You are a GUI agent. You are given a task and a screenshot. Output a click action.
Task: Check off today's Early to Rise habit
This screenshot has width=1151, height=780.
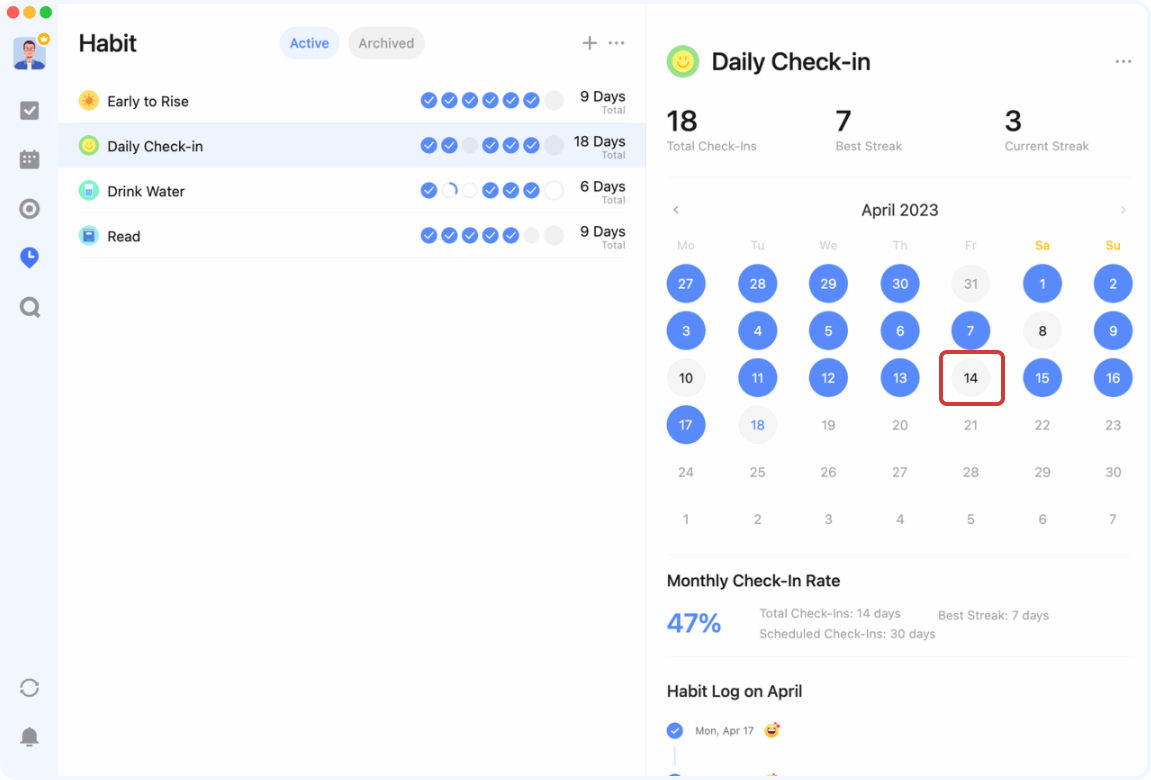pos(553,100)
